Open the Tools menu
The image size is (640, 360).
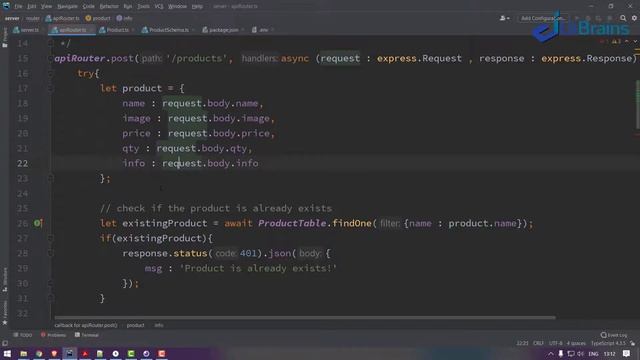point(143,6)
